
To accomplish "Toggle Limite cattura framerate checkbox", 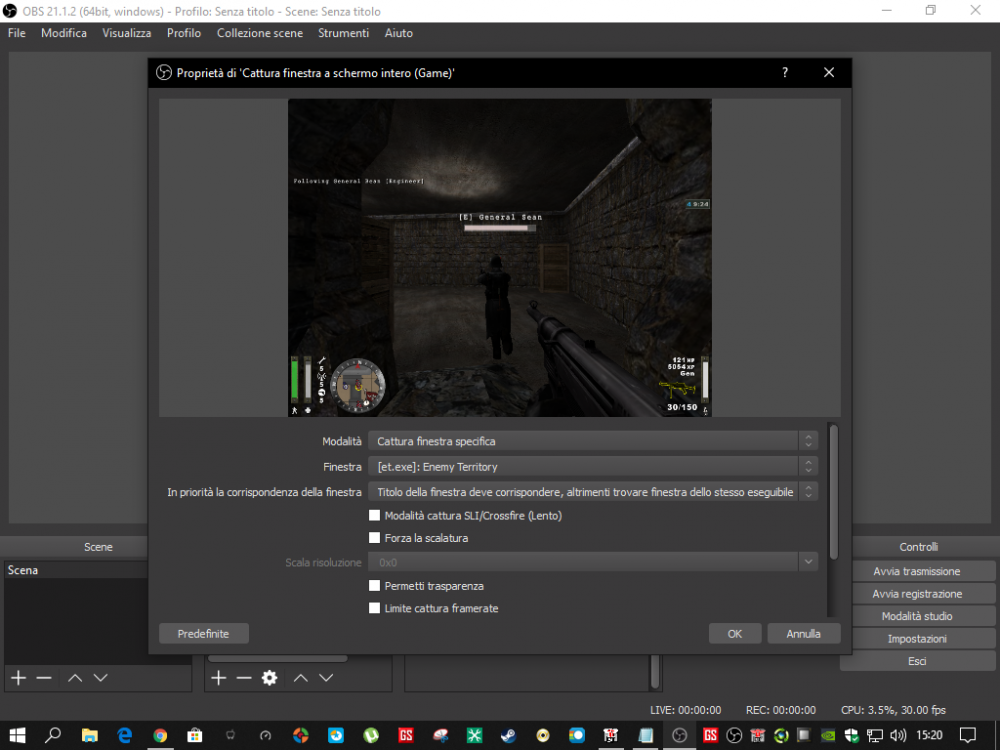I will [x=374, y=608].
